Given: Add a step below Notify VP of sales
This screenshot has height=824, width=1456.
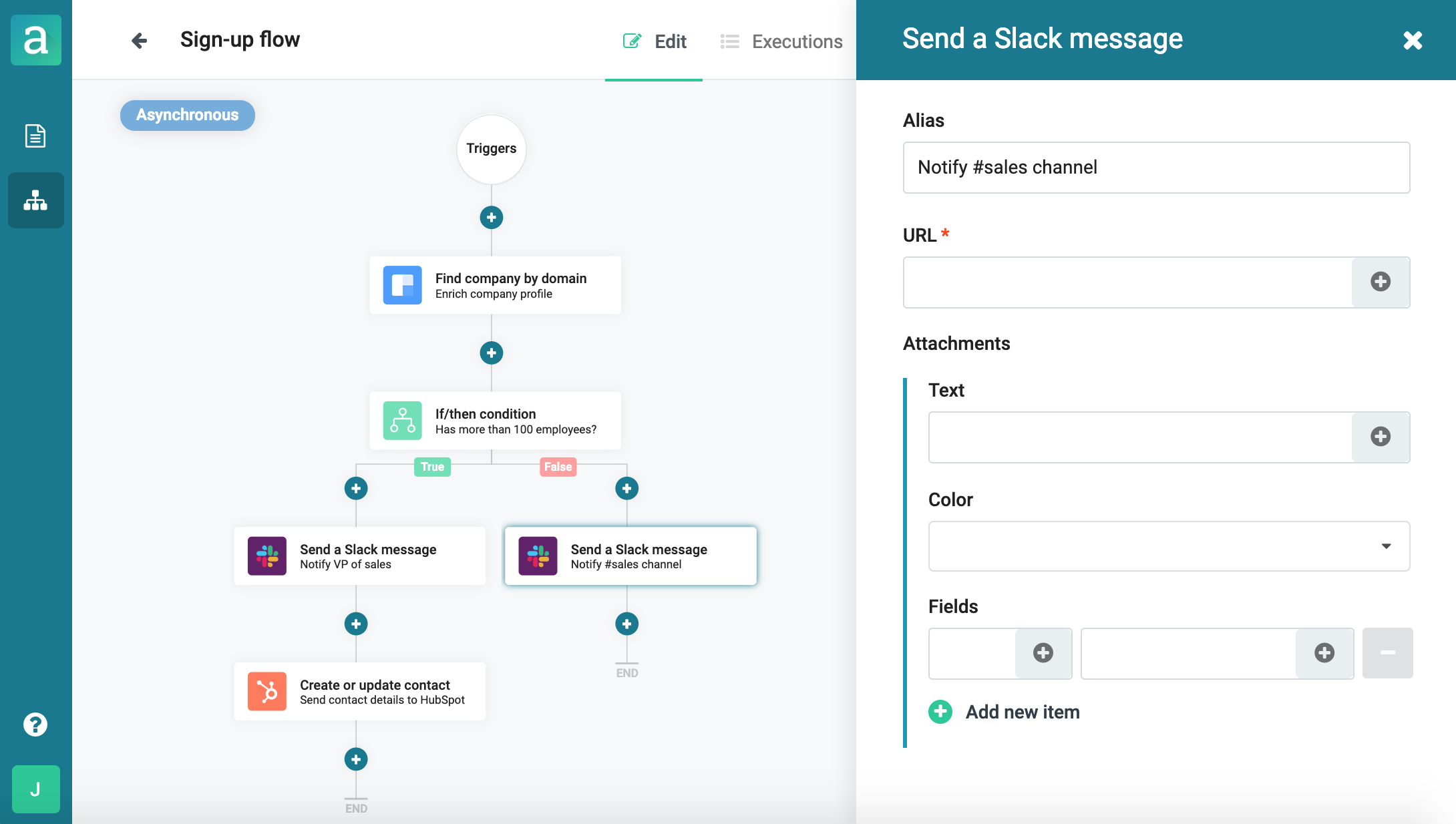Looking at the screenshot, I should click(356, 624).
